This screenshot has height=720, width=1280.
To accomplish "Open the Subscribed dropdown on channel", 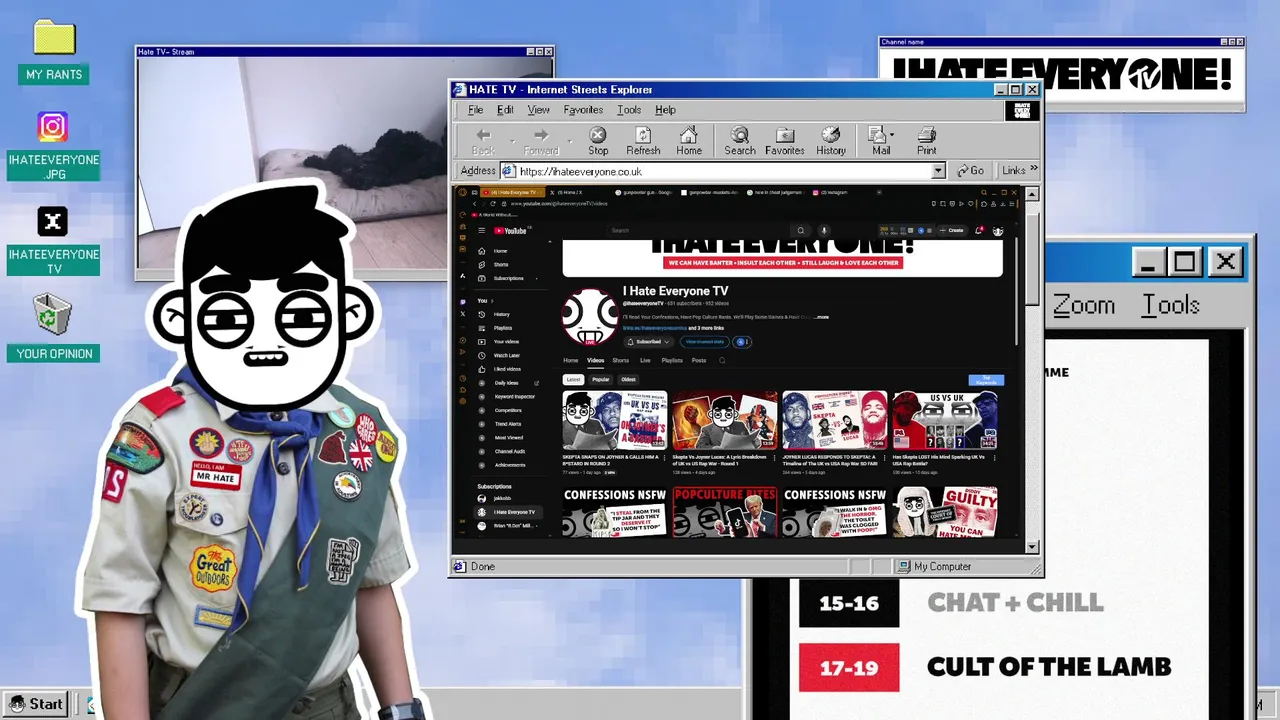I will pyautogui.click(x=649, y=342).
